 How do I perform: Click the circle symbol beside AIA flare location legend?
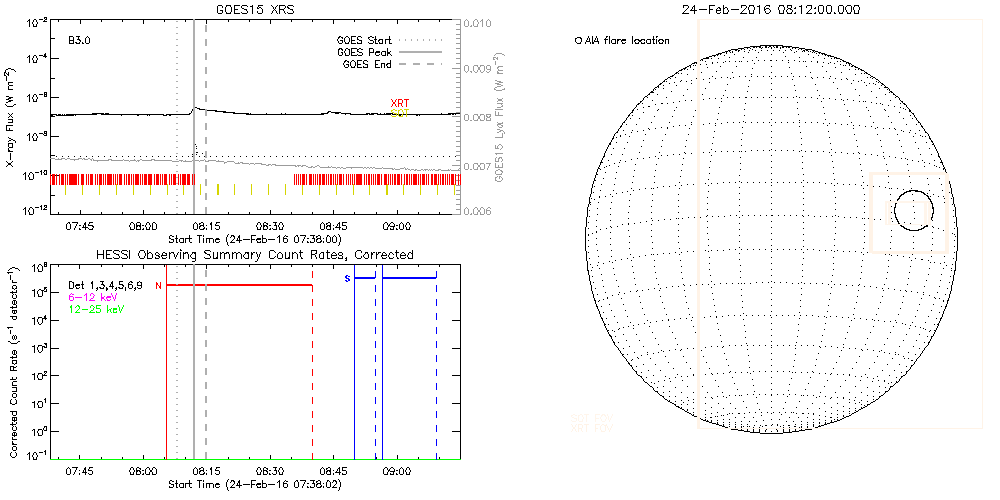point(579,41)
